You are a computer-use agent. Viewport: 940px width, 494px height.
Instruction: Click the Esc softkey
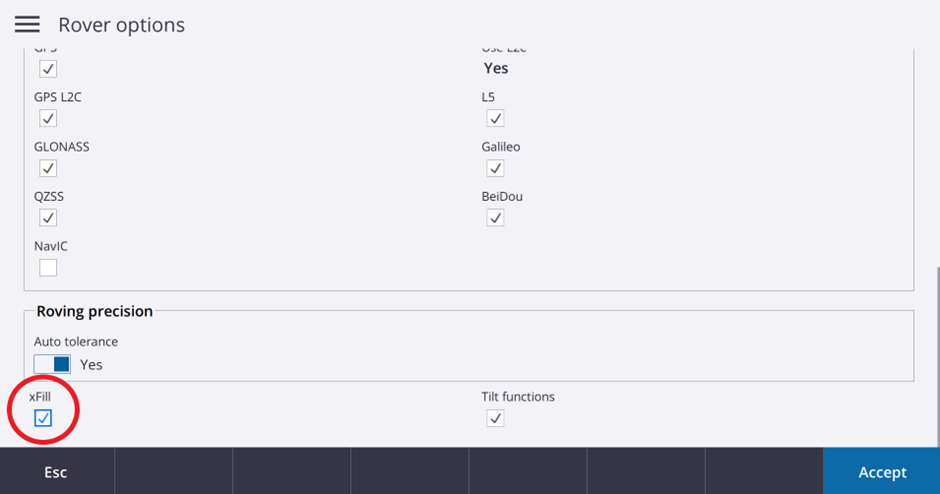point(56,472)
